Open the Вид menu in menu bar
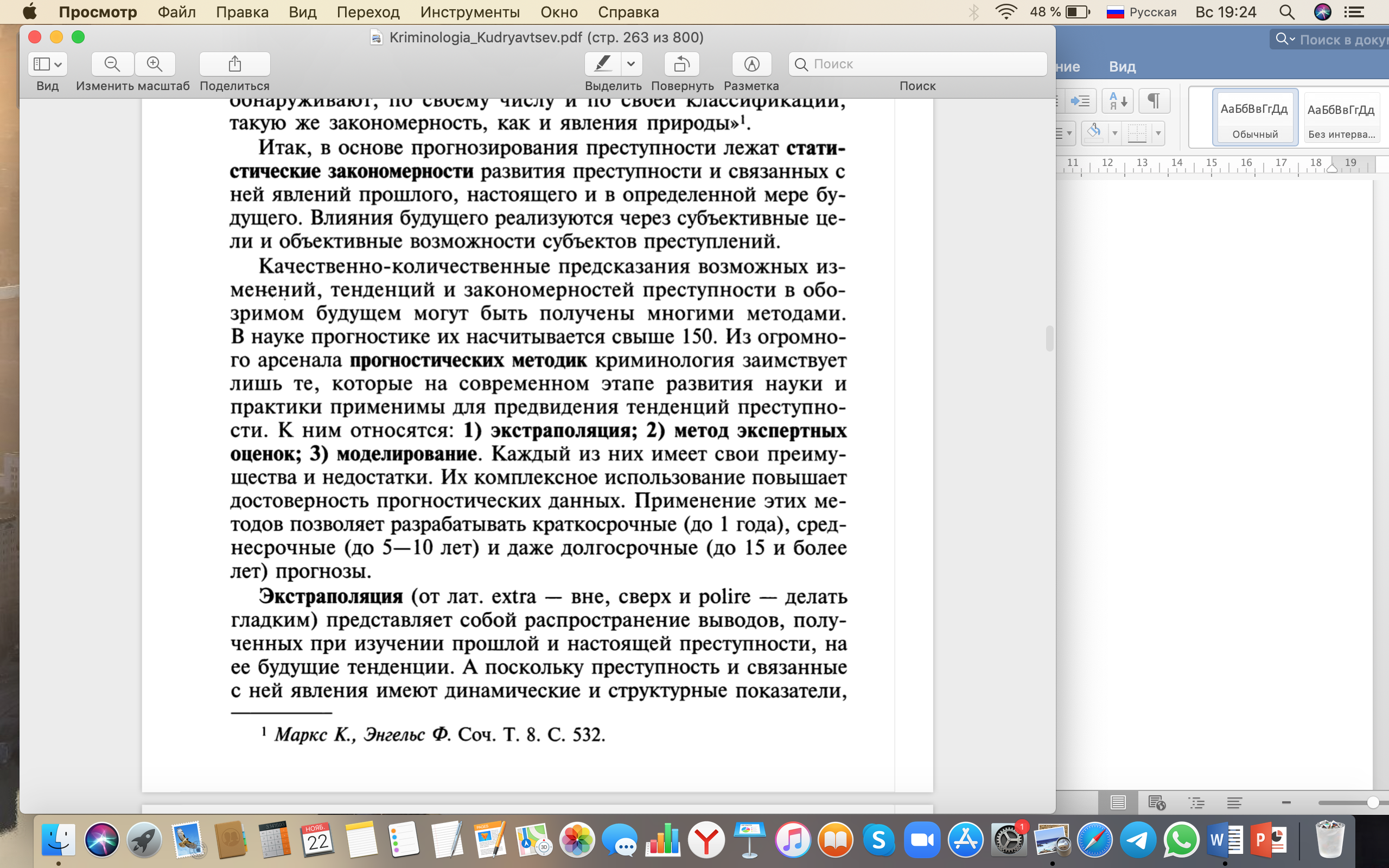The width and height of the screenshot is (1389, 868). point(302,12)
